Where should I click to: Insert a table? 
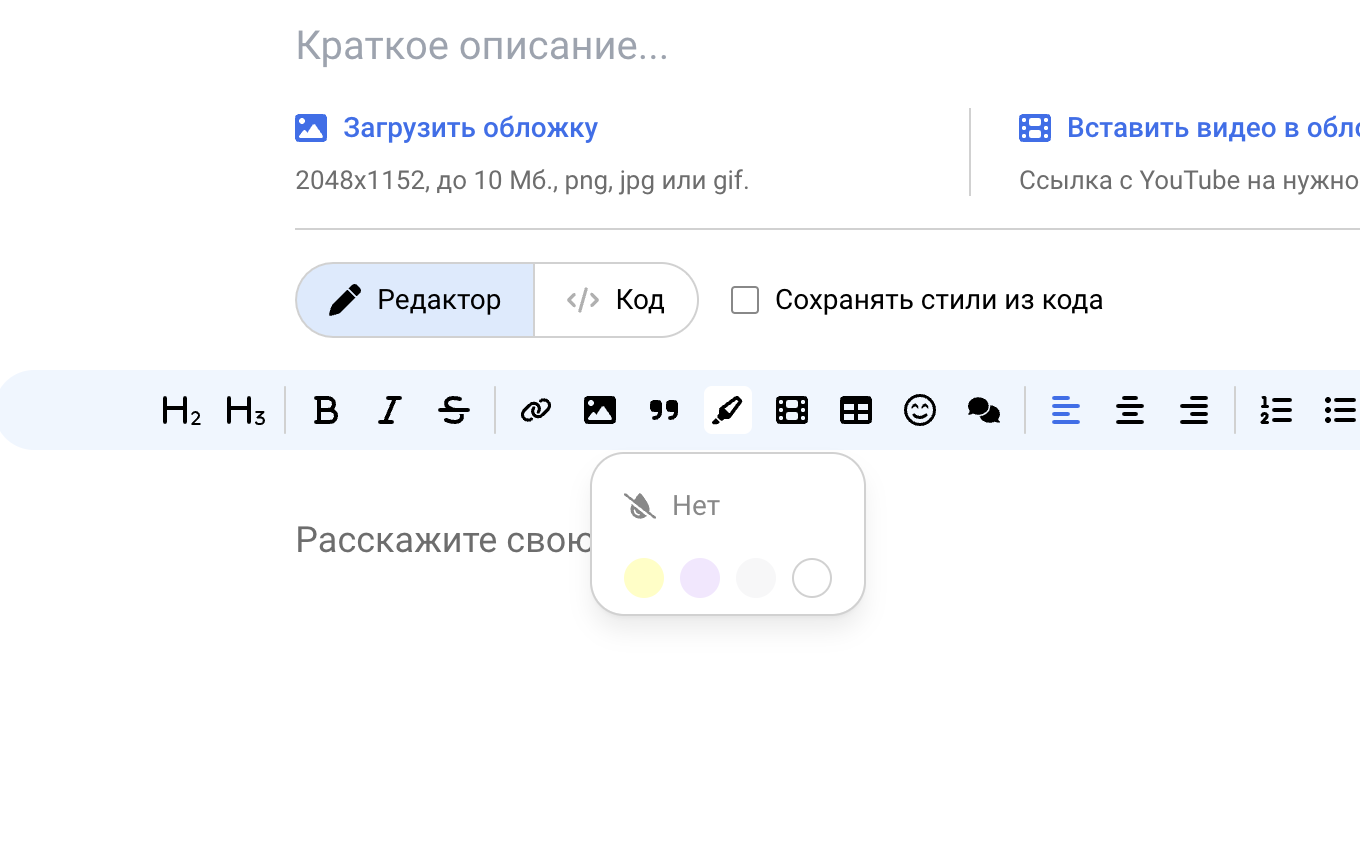coord(856,410)
